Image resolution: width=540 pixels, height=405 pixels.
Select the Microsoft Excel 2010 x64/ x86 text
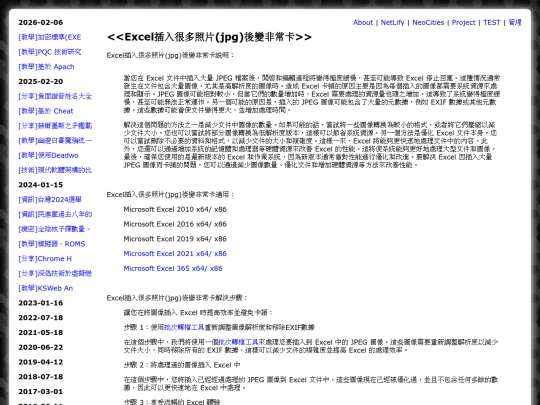click(175, 209)
